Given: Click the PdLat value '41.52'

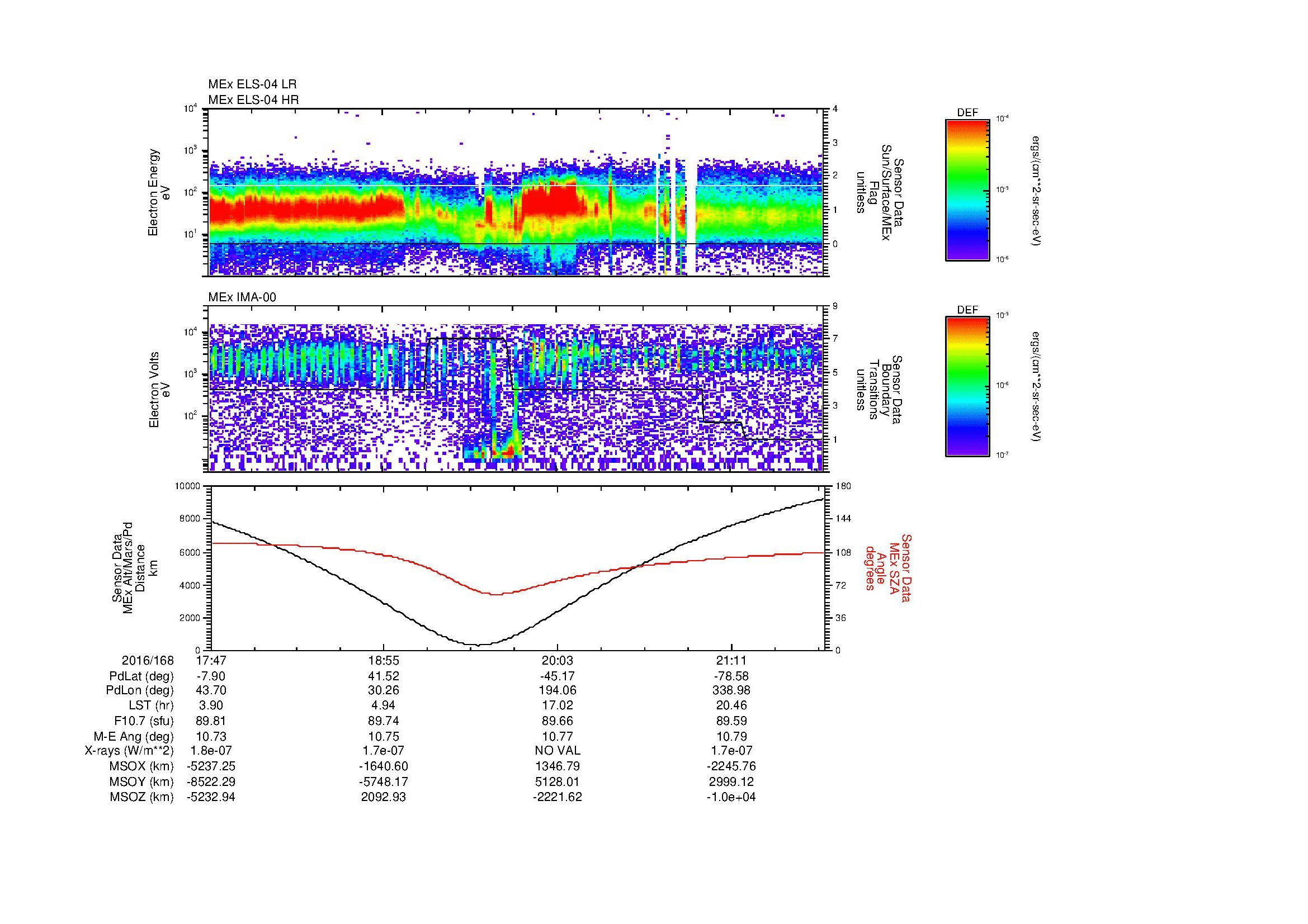Looking at the screenshot, I should [x=384, y=676].
